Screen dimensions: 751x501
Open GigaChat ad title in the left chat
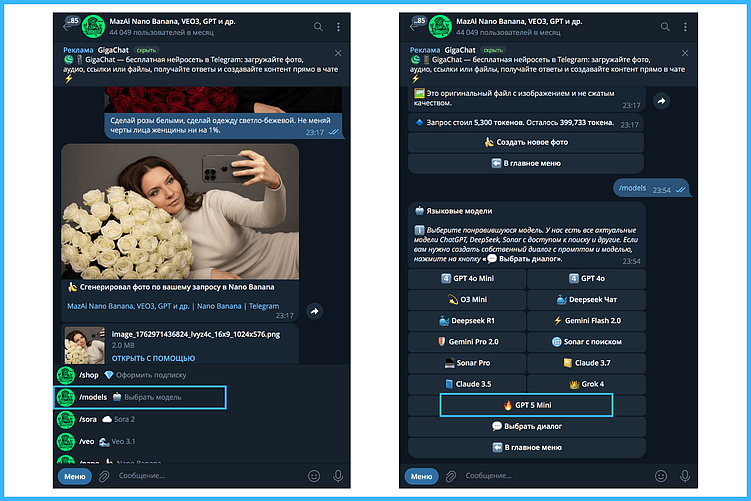tap(113, 50)
